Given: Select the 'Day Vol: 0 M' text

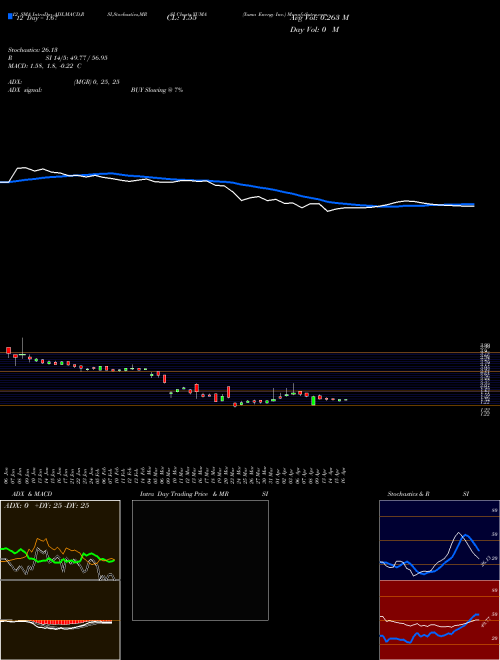Looking at the screenshot, I should (x=314, y=30).
